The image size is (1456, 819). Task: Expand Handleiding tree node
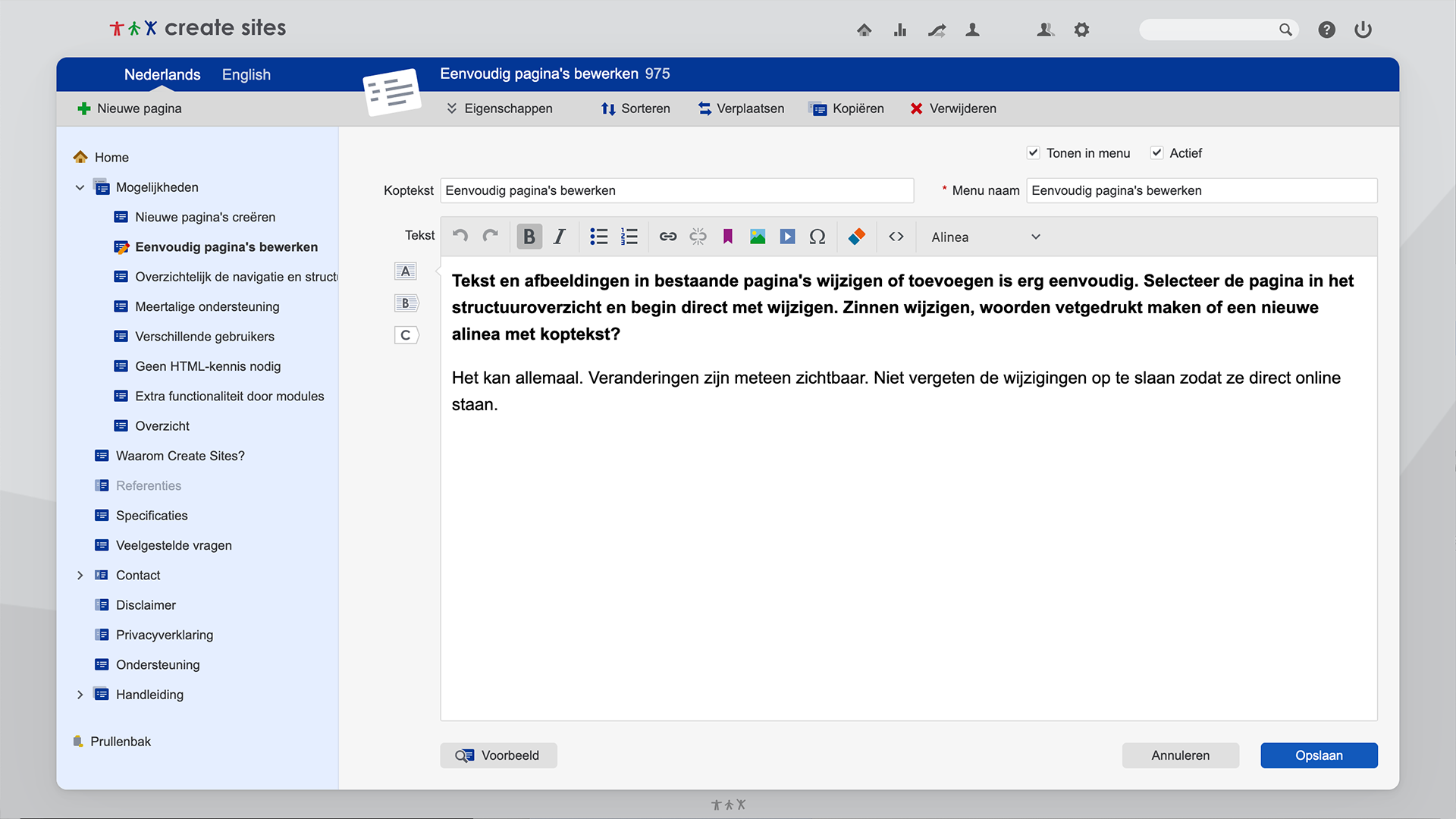80,695
